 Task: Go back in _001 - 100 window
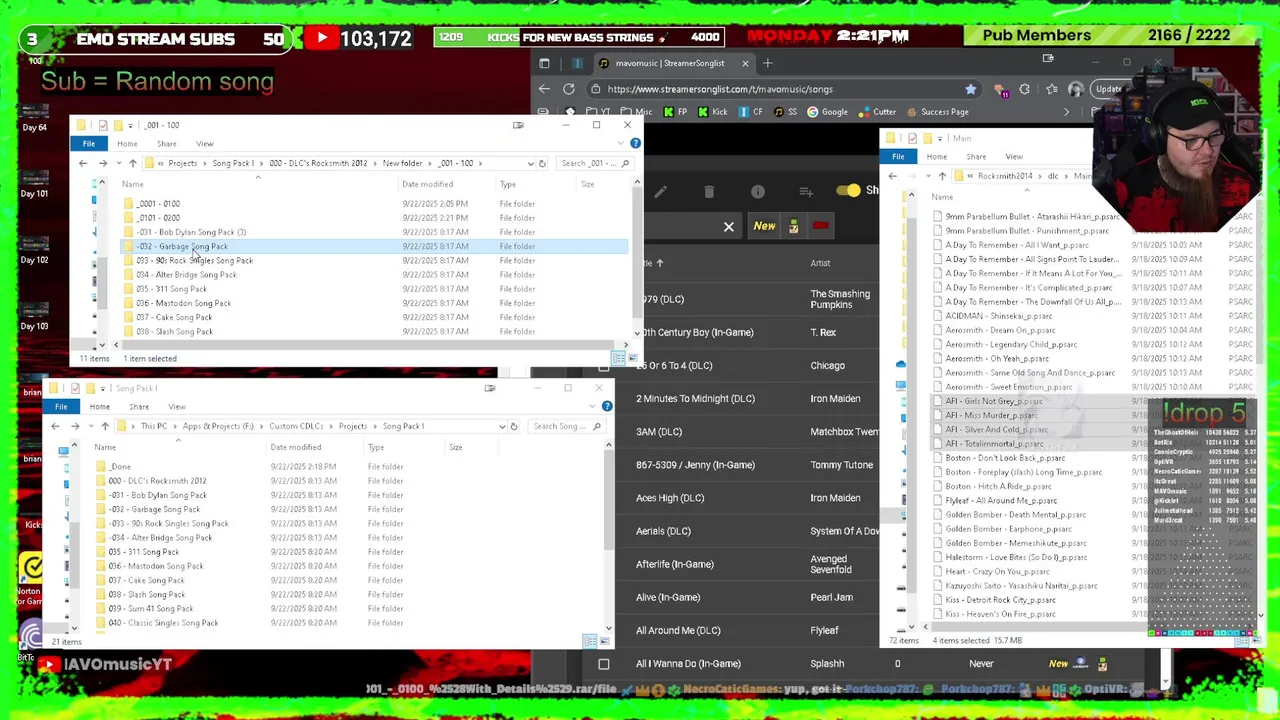click(83, 163)
